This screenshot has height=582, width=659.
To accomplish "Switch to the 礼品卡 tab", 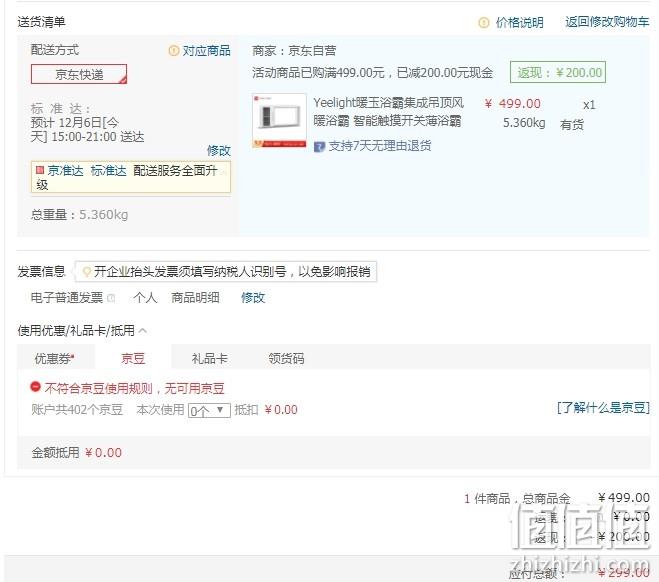I will click(x=209, y=358).
